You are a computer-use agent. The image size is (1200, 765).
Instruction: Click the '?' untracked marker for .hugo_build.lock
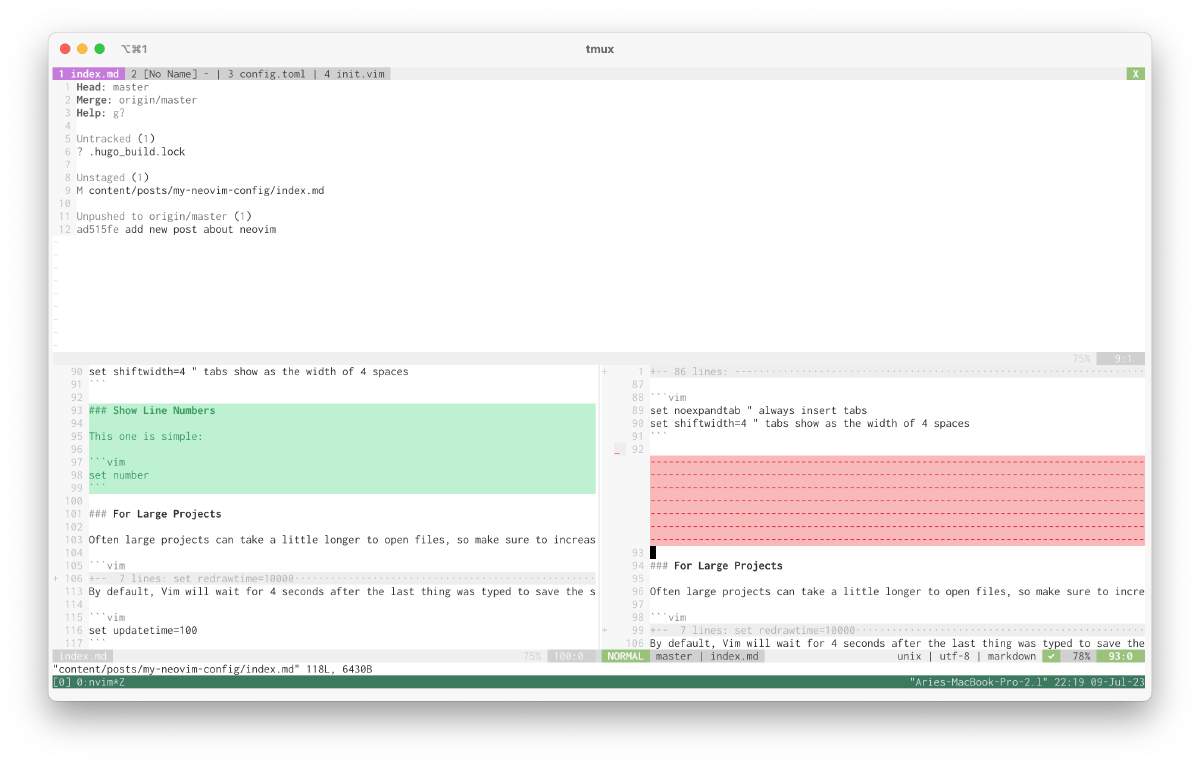coord(80,152)
